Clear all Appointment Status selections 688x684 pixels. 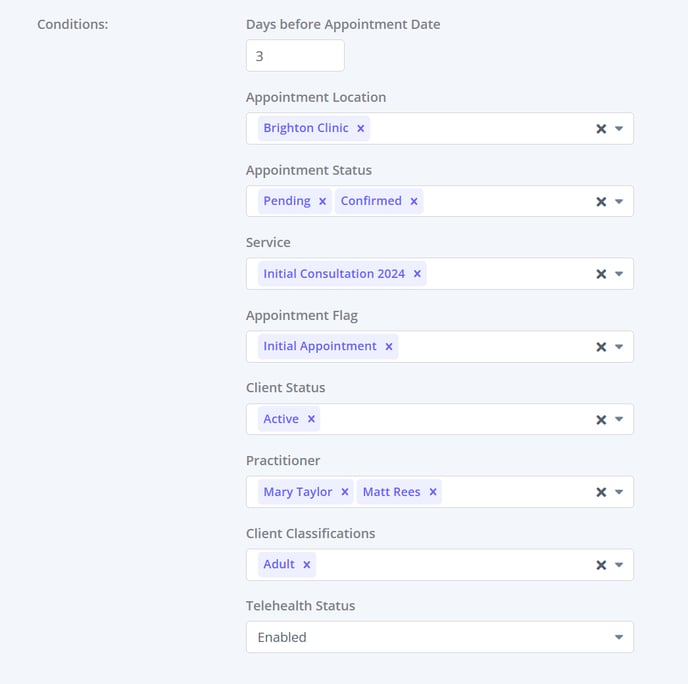[x=601, y=201]
